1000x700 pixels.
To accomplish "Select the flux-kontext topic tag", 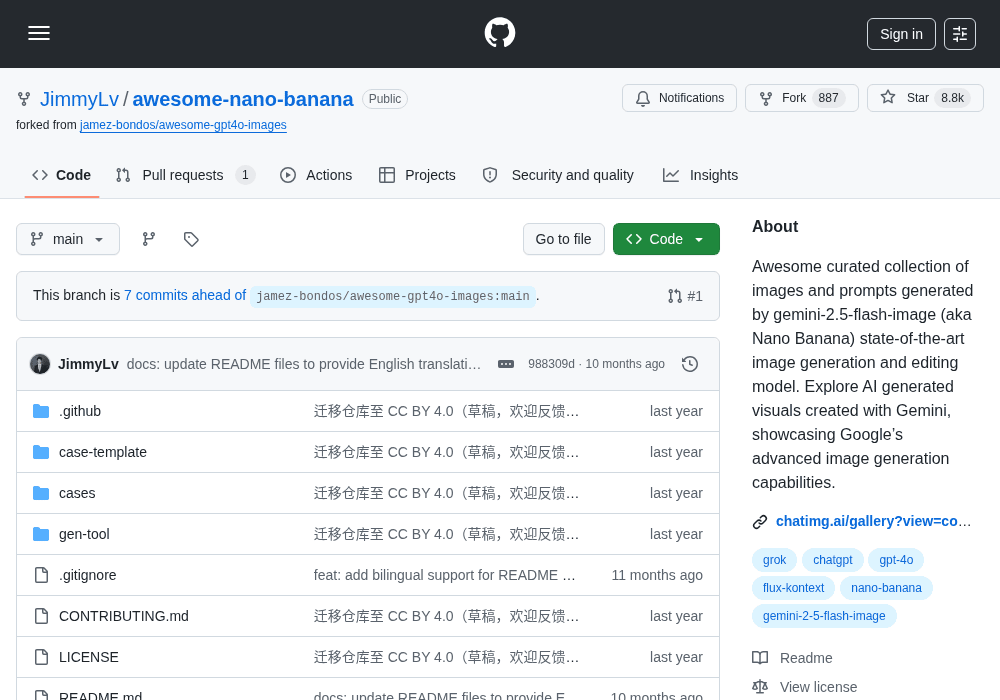I will click(793, 588).
